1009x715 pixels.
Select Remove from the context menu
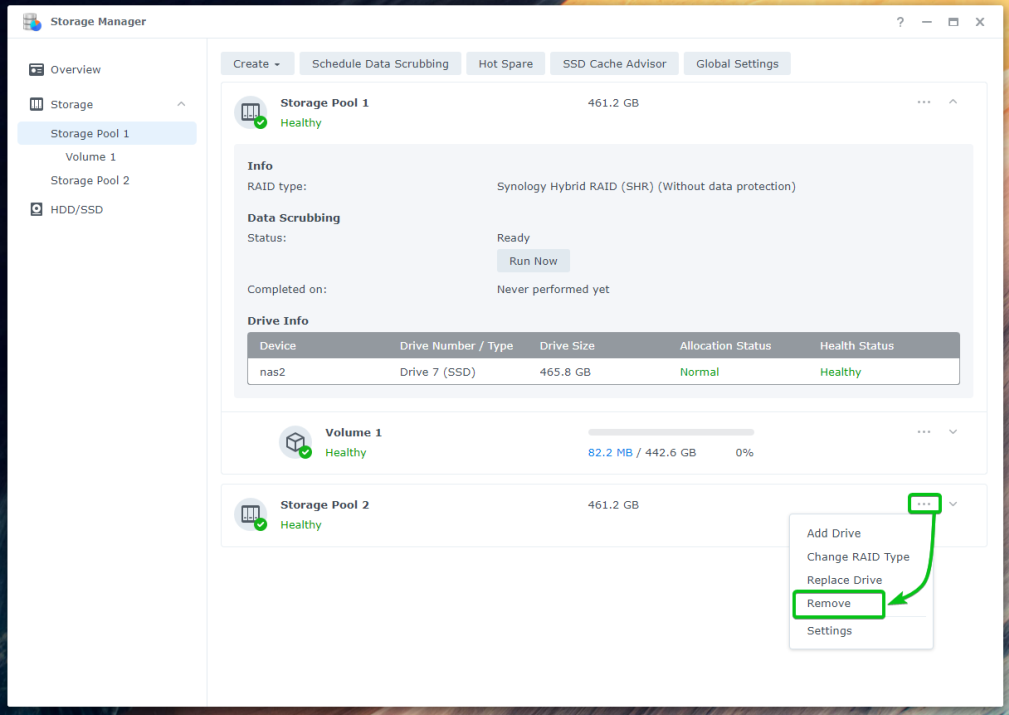click(829, 604)
